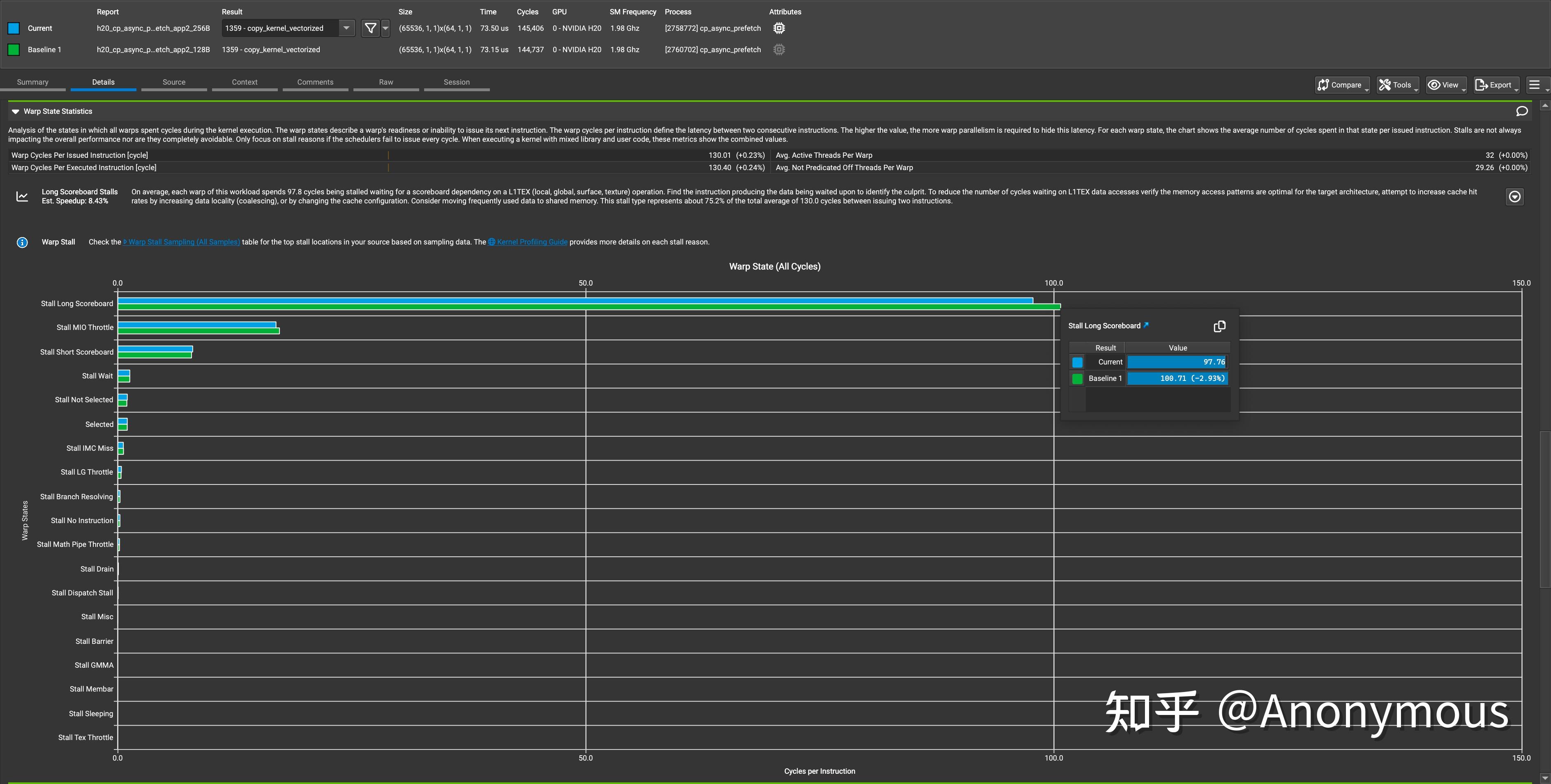This screenshot has width=1551, height=784.
Task: Copy Stall Long Scoreboard tooltip values
Action: click(1219, 326)
